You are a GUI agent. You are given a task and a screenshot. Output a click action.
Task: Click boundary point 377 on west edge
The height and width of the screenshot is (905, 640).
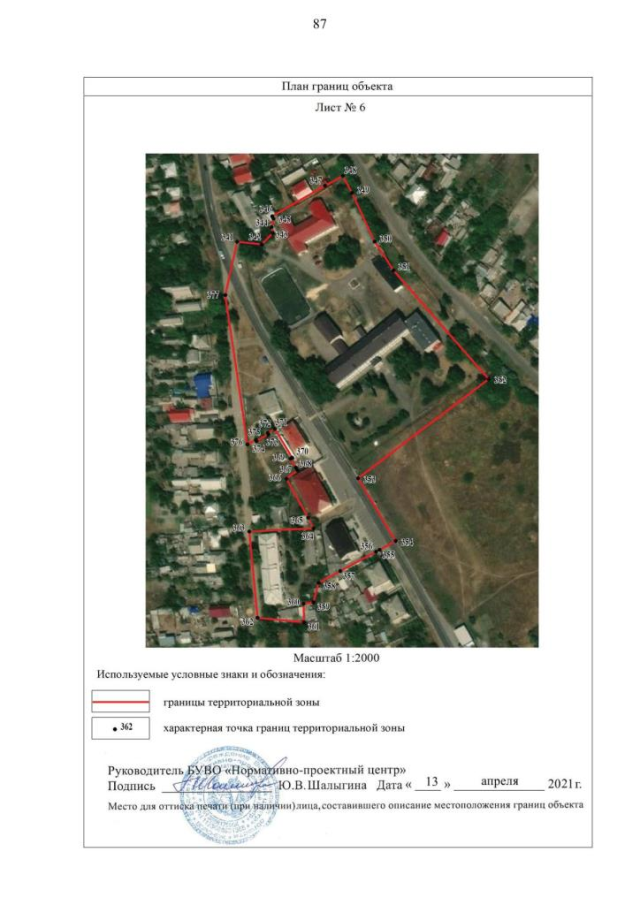[227, 295]
